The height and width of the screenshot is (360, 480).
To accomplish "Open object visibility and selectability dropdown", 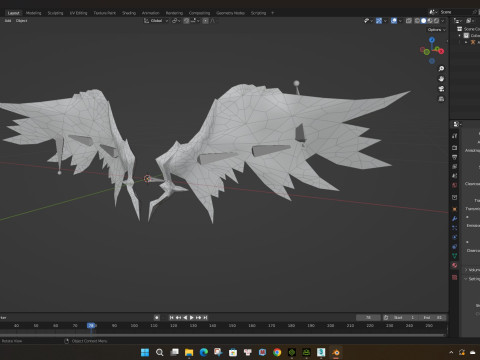I will pos(368,21).
